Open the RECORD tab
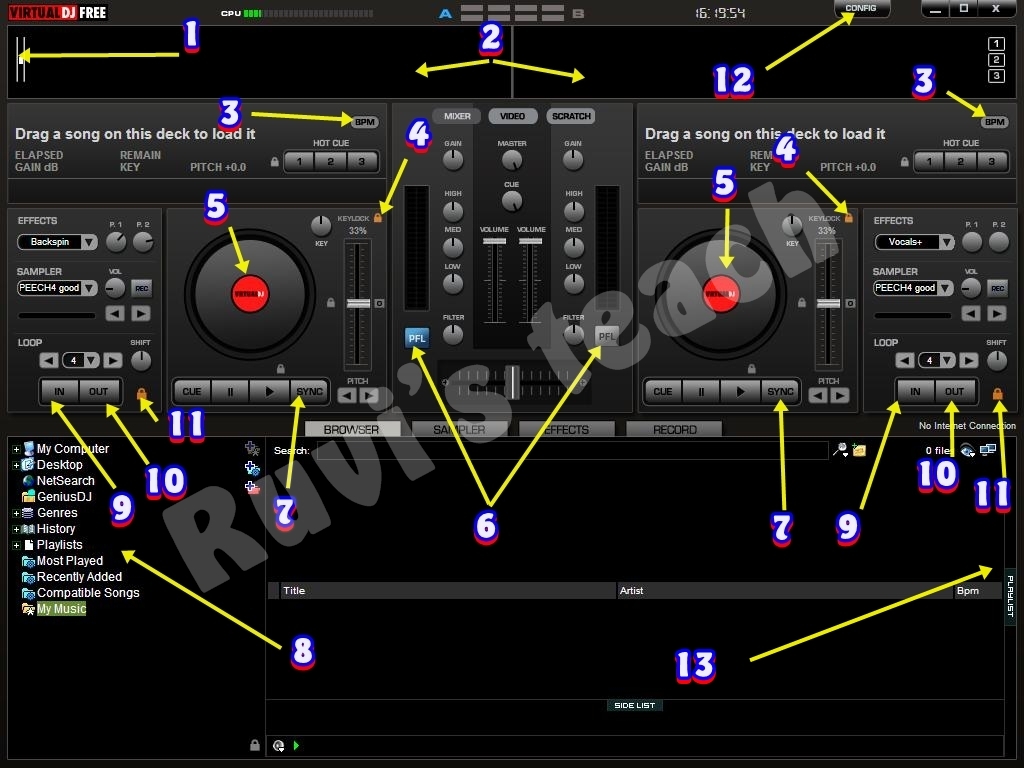This screenshot has width=1024, height=768. pyautogui.click(x=674, y=429)
